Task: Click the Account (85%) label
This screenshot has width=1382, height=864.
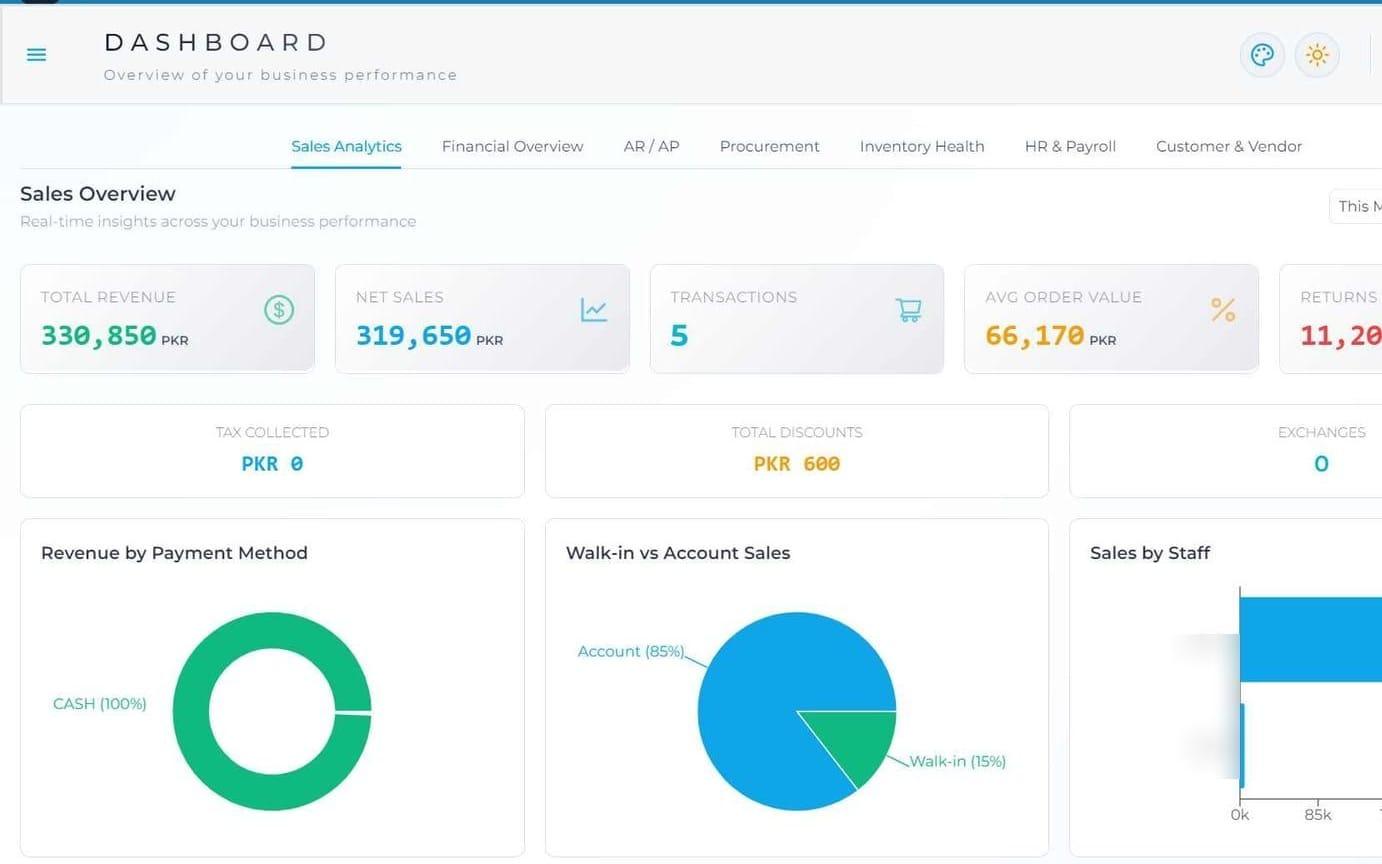Action: (631, 651)
